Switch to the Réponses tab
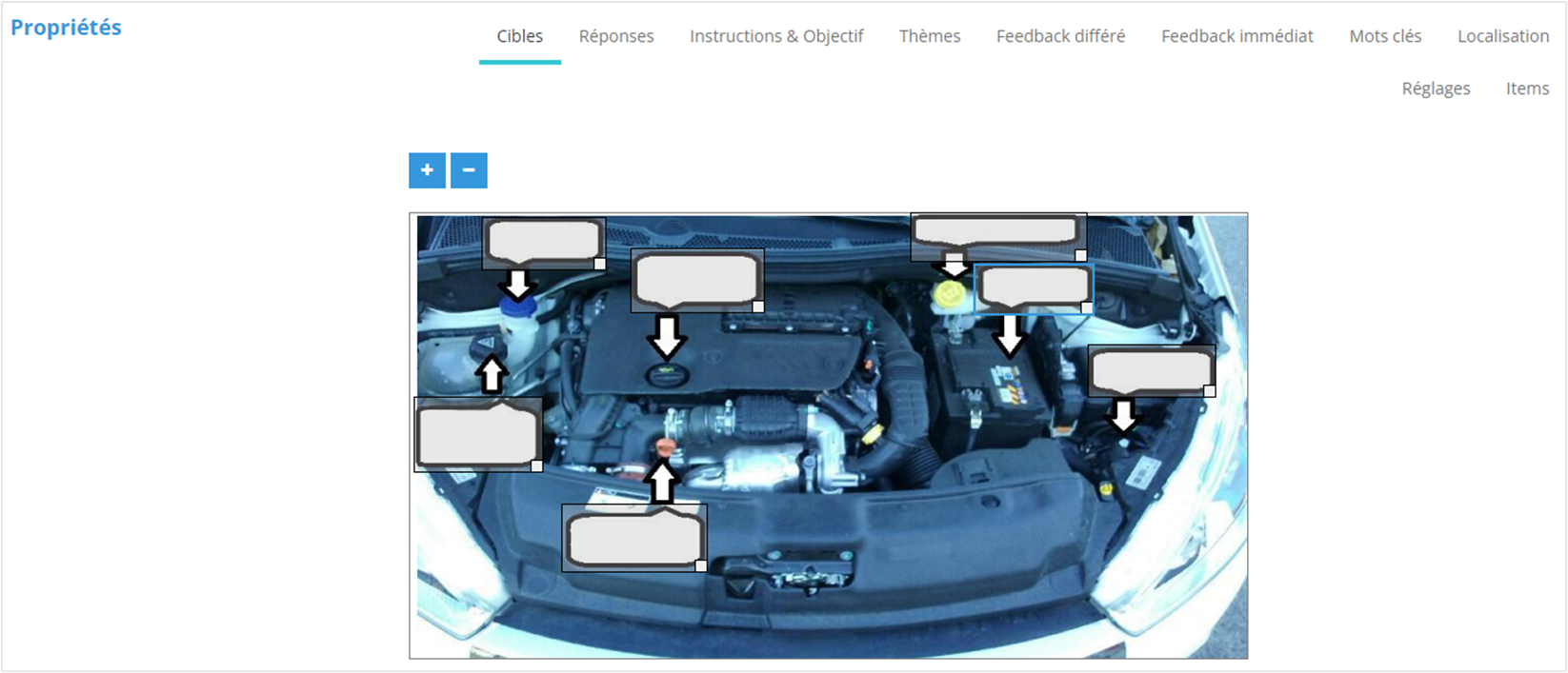 [616, 36]
